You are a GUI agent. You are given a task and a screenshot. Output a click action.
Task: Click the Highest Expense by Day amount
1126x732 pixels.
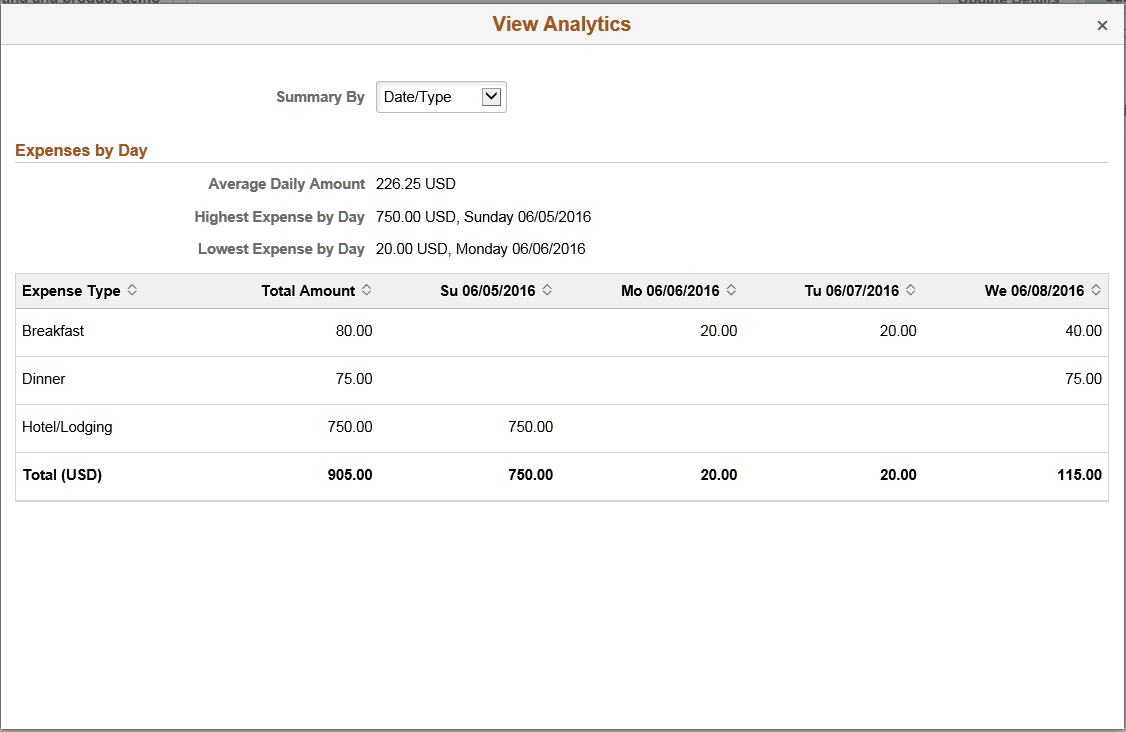click(483, 216)
